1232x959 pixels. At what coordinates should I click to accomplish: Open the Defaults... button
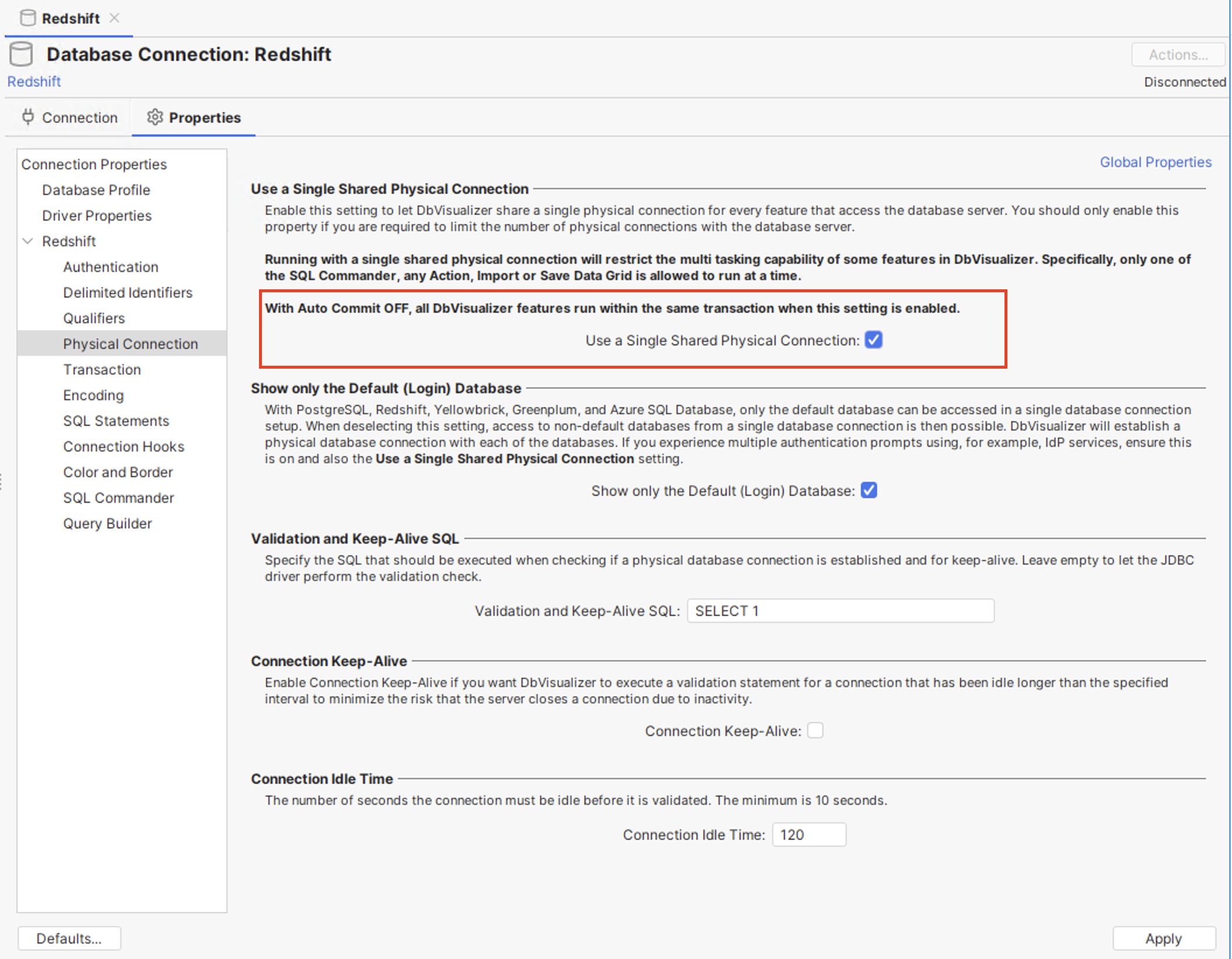point(69,938)
